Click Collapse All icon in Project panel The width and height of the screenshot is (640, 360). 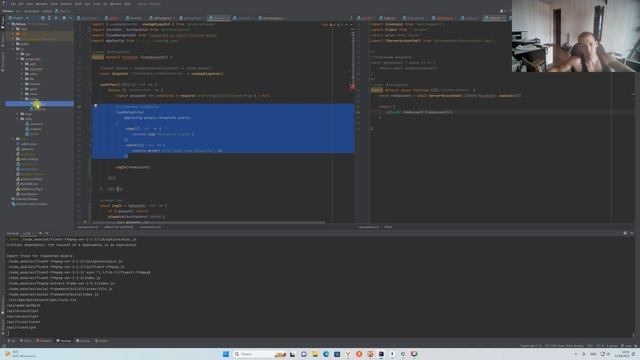click(x=56, y=18)
